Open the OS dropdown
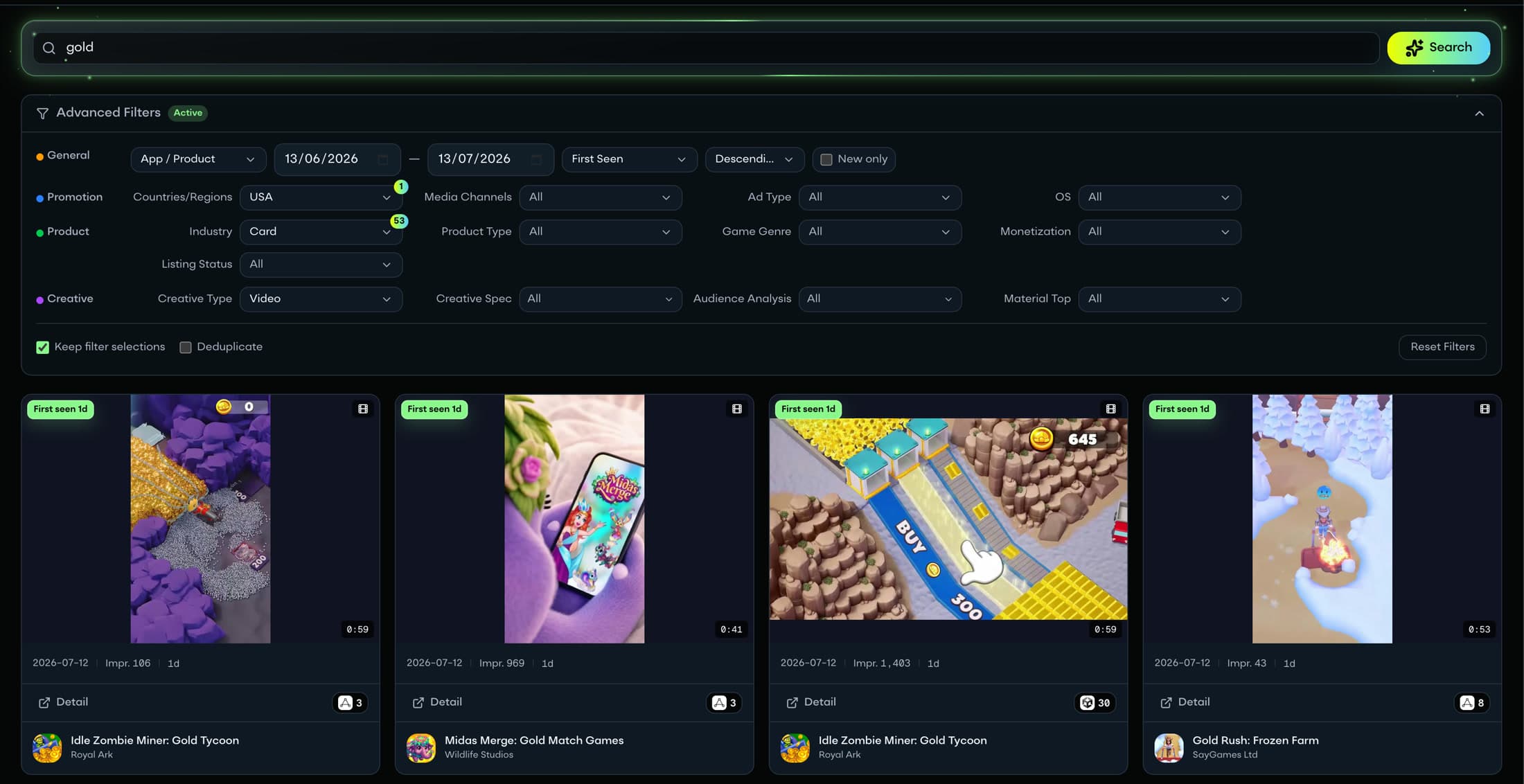The width and height of the screenshot is (1524, 784). [x=1160, y=197]
